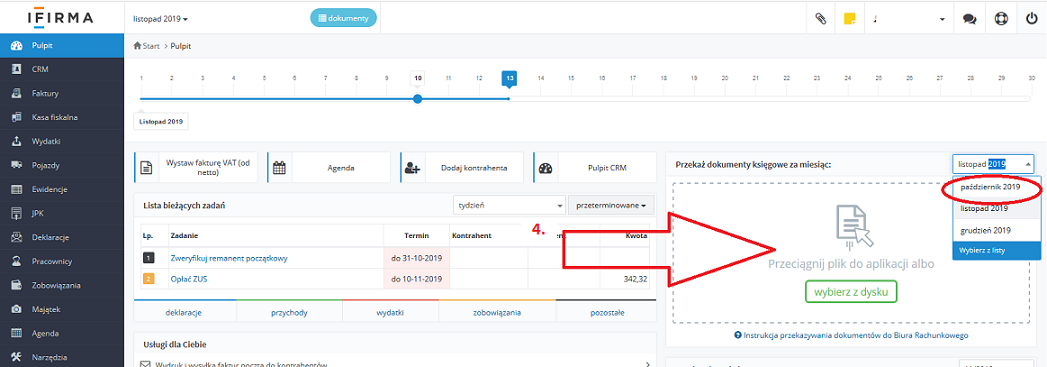The image size is (1047, 367).
Task: Click the invoice document icon on the VAT tile
Action: pyautogui.click(x=146, y=168)
